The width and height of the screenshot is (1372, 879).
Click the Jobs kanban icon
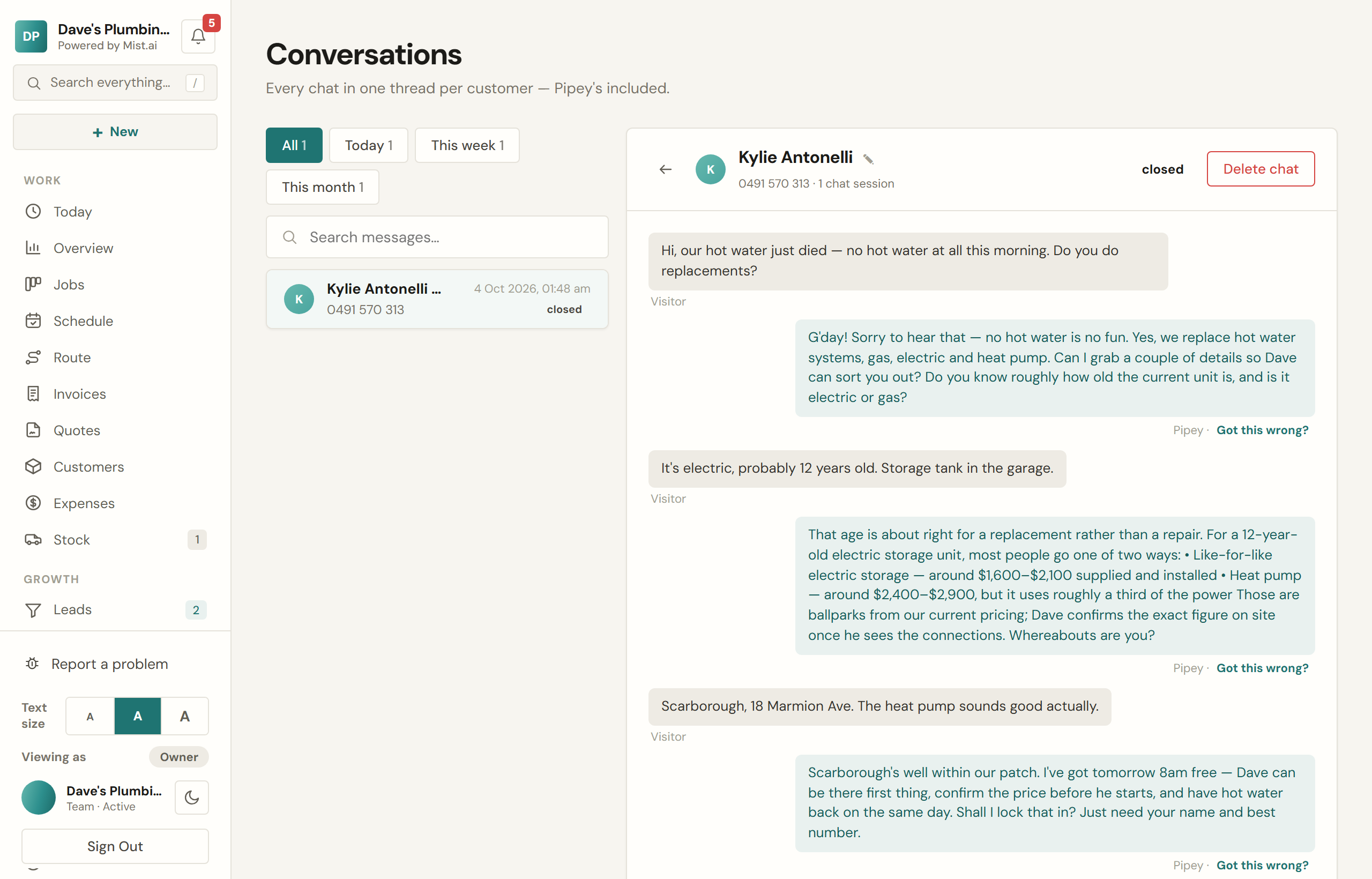(x=33, y=284)
